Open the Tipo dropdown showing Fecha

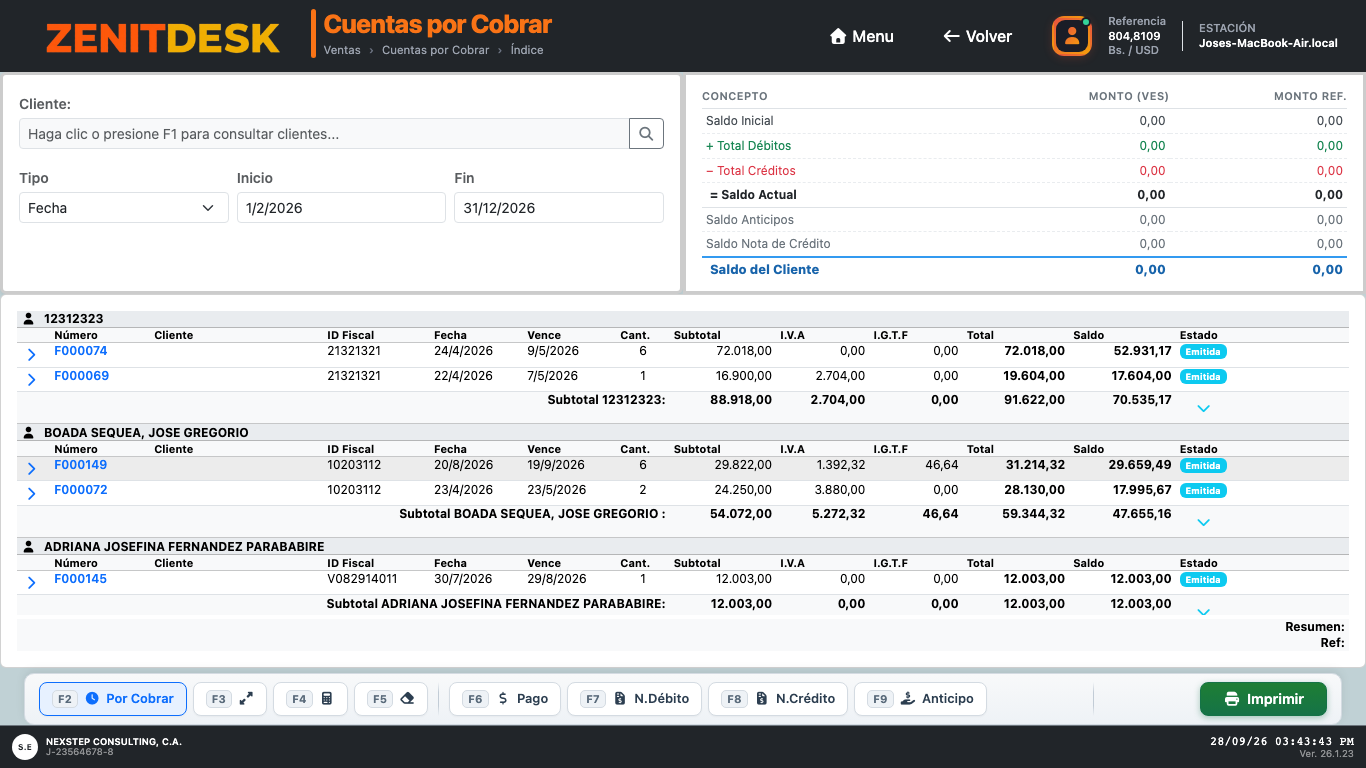point(124,208)
